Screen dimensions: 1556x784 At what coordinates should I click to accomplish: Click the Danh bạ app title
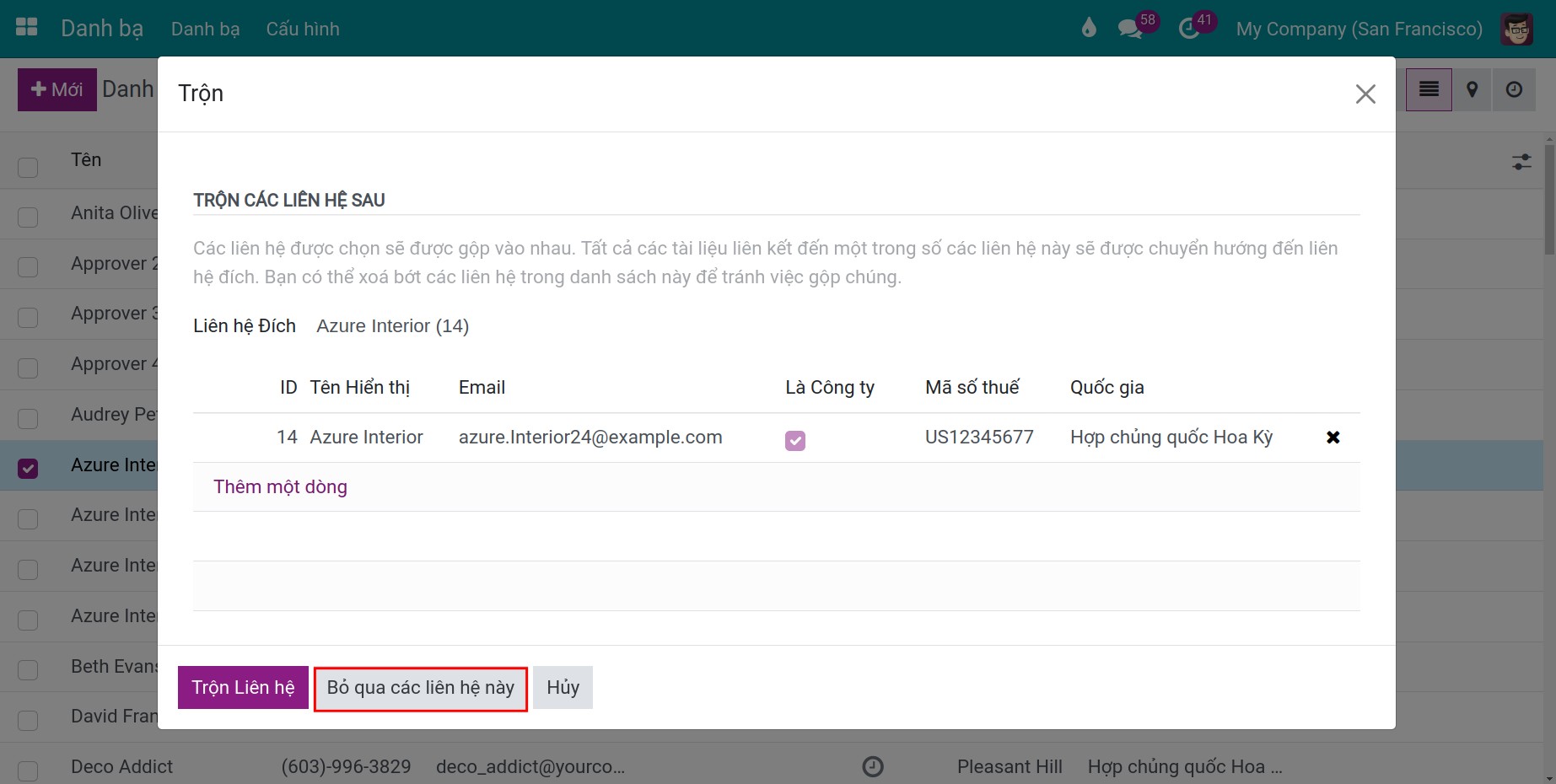(x=102, y=29)
